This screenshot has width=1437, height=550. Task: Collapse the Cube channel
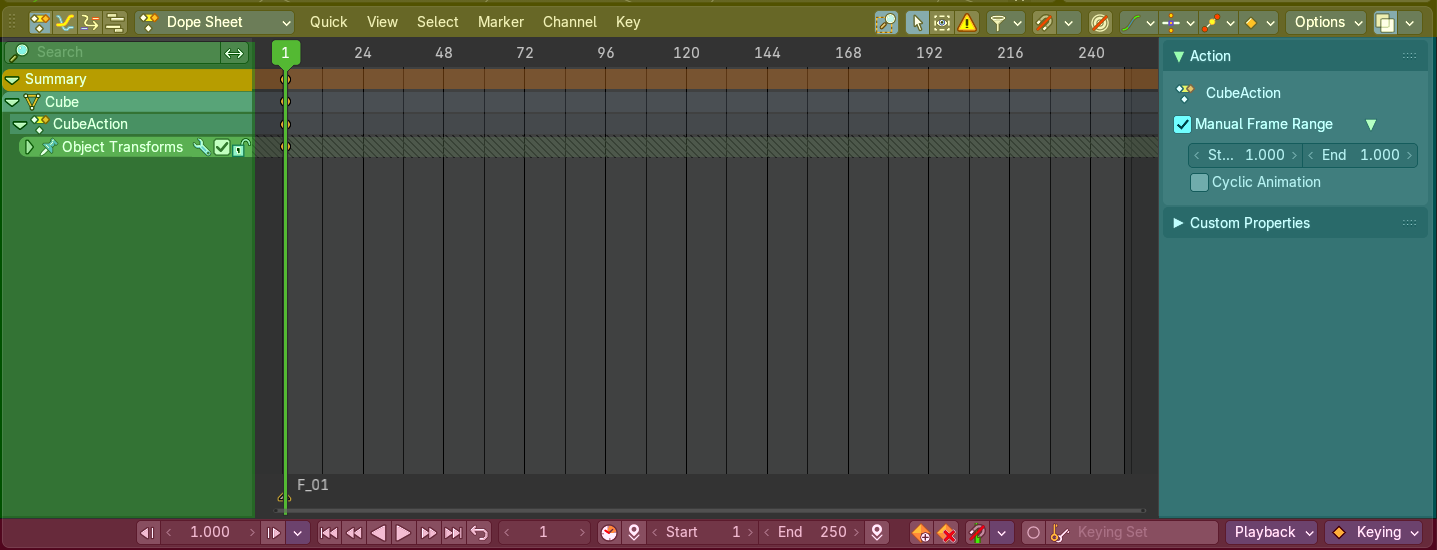(12, 102)
